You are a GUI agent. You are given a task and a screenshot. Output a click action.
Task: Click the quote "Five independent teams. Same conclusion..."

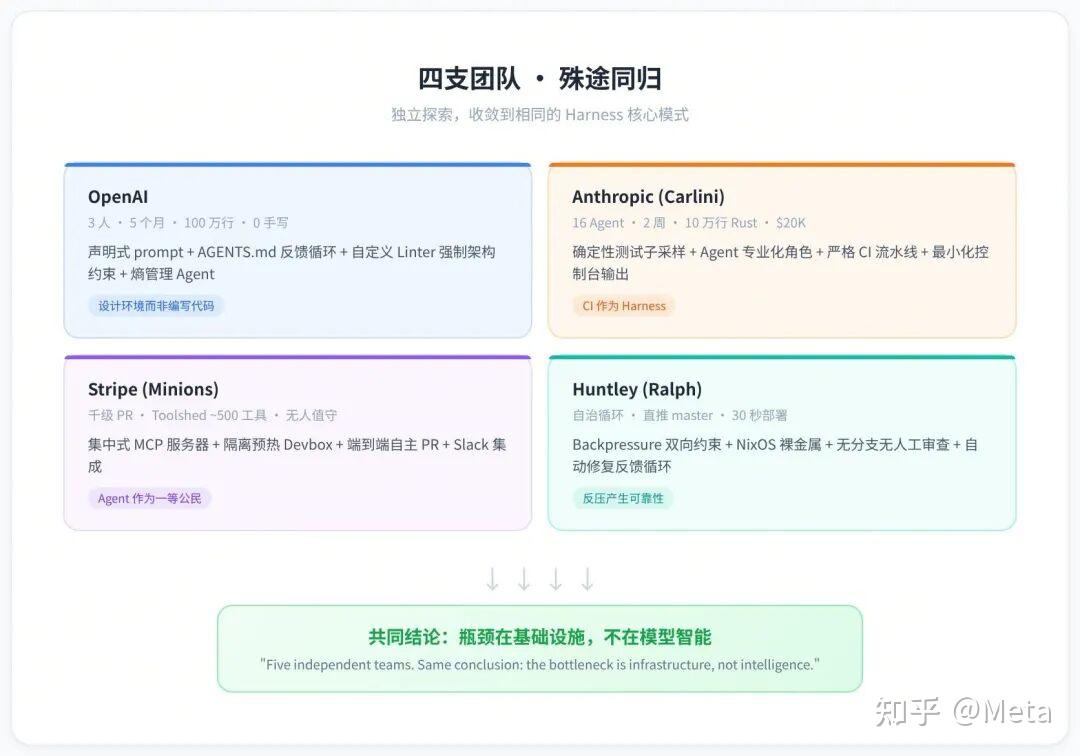pyautogui.click(x=539, y=665)
